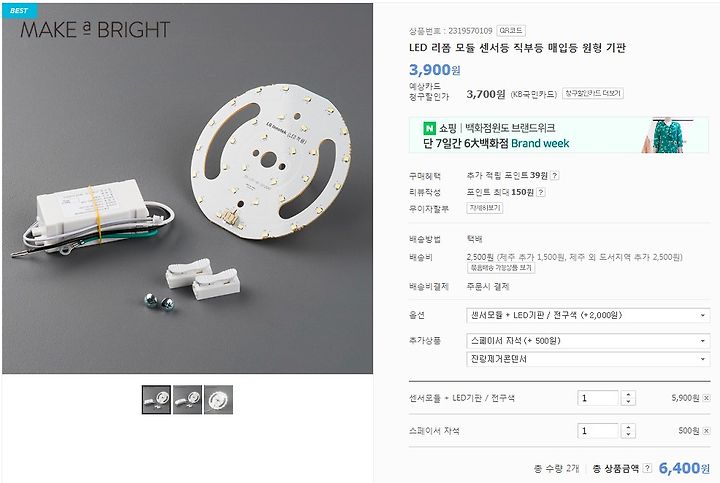Expand the 옵션 dropdown showing 센서모듈 + LED기판
This screenshot has width=720, height=483.
pos(588,315)
